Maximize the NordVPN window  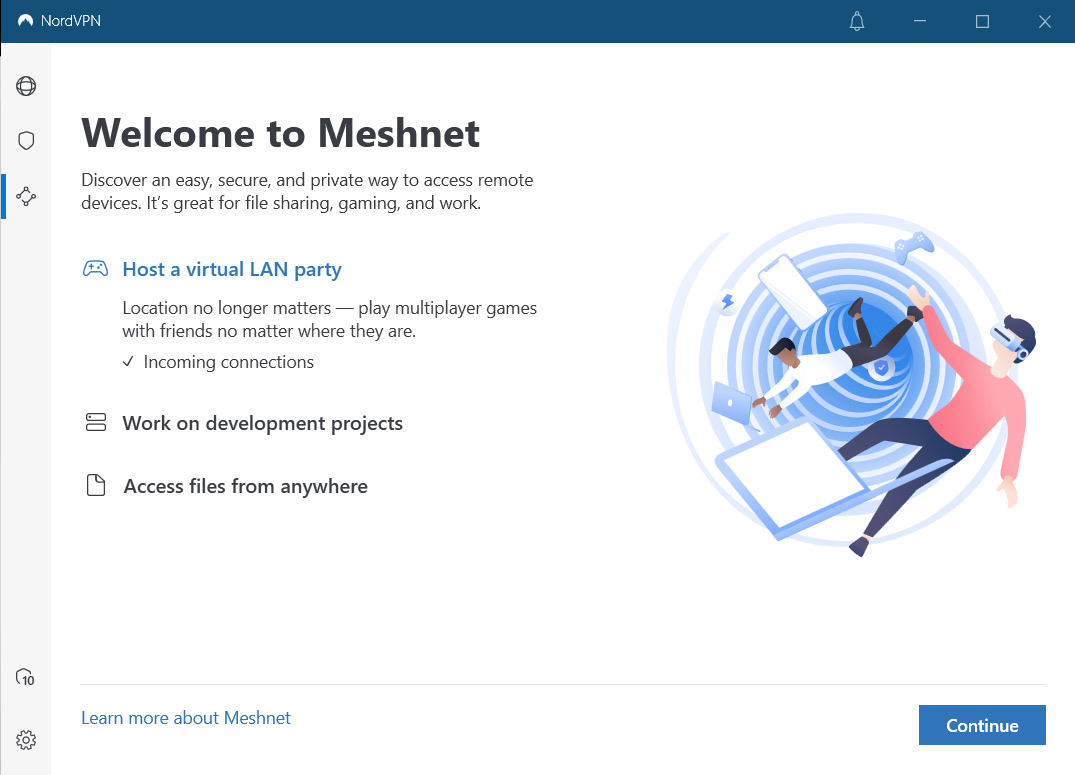pyautogui.click(x=982, y=21)
